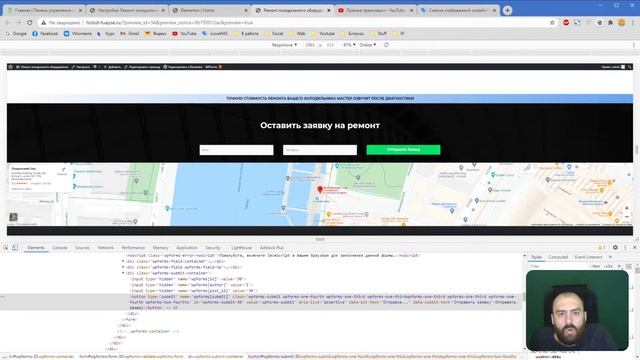Viewport: 640px width, 360px height.
Task: Click form#wpforms-form breadcrumb item
Action: [x=131, y=357]
